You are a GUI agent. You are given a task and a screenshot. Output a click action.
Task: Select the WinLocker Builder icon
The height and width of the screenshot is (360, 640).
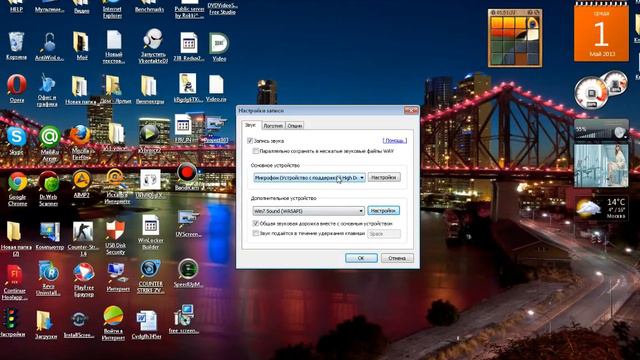pyautogui.click(x=150, y=232)
